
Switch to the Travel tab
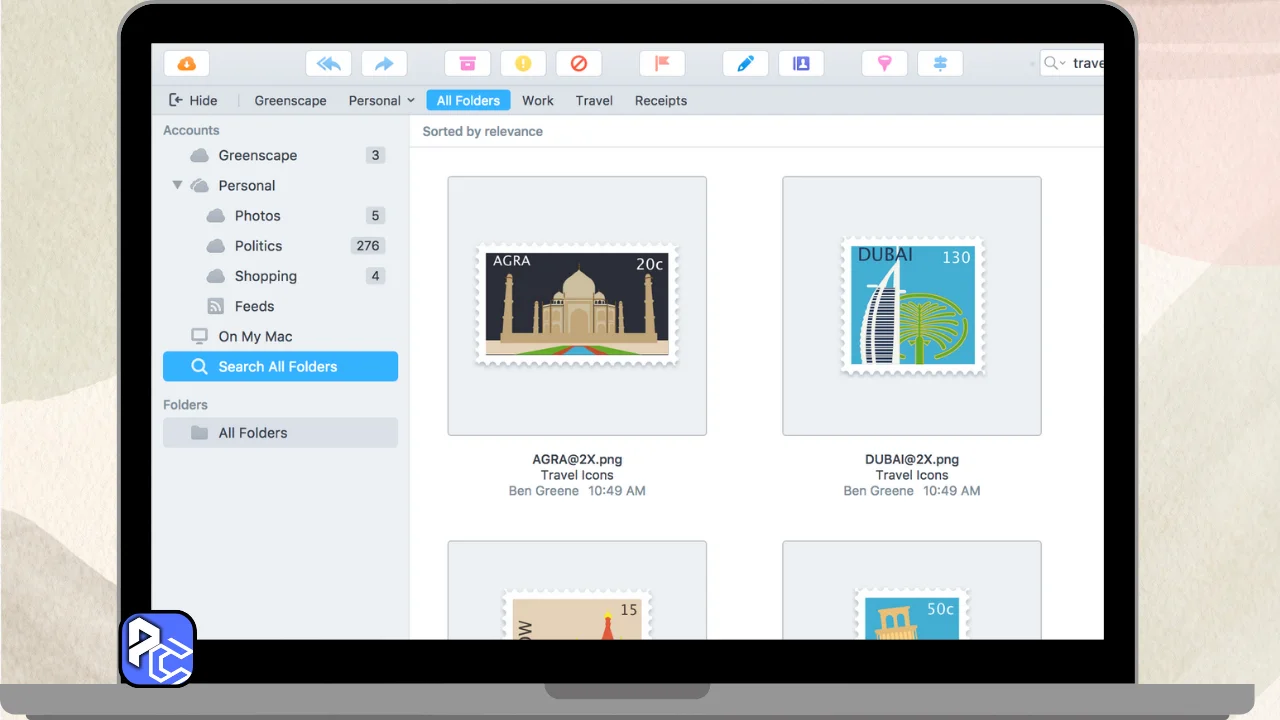coord(594,100)
